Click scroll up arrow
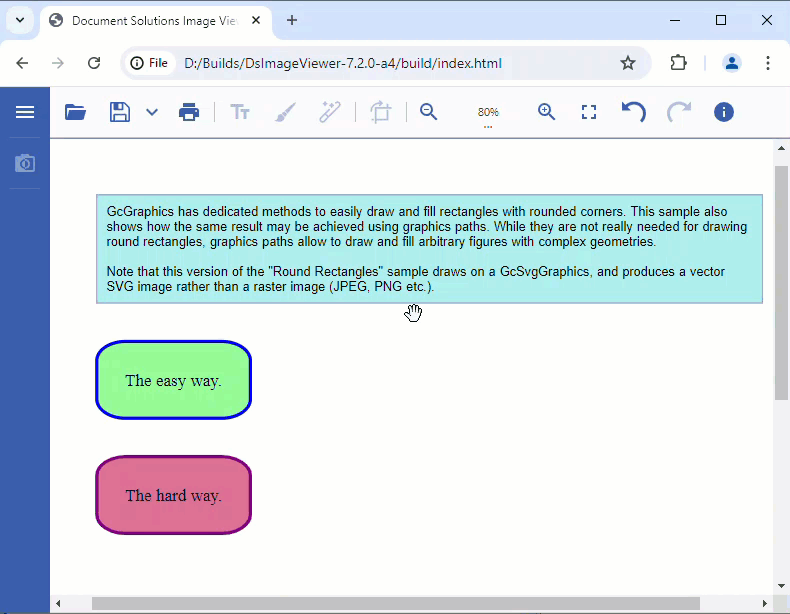Viewport: 790px width, 614px height. pos(781,148)
